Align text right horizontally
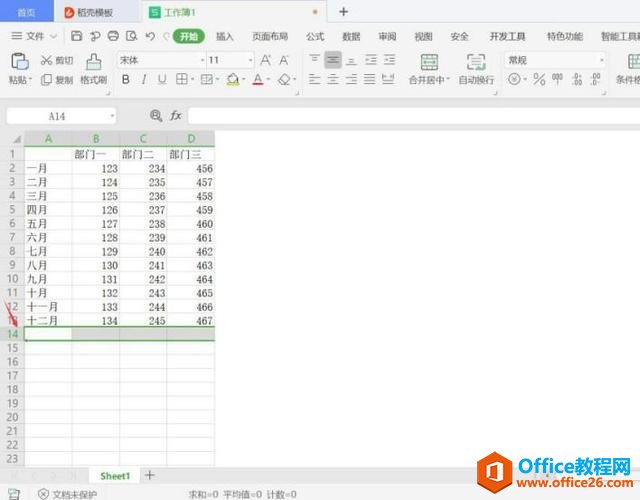The height and width of the screenshot is (500, 640). (351, 79)
